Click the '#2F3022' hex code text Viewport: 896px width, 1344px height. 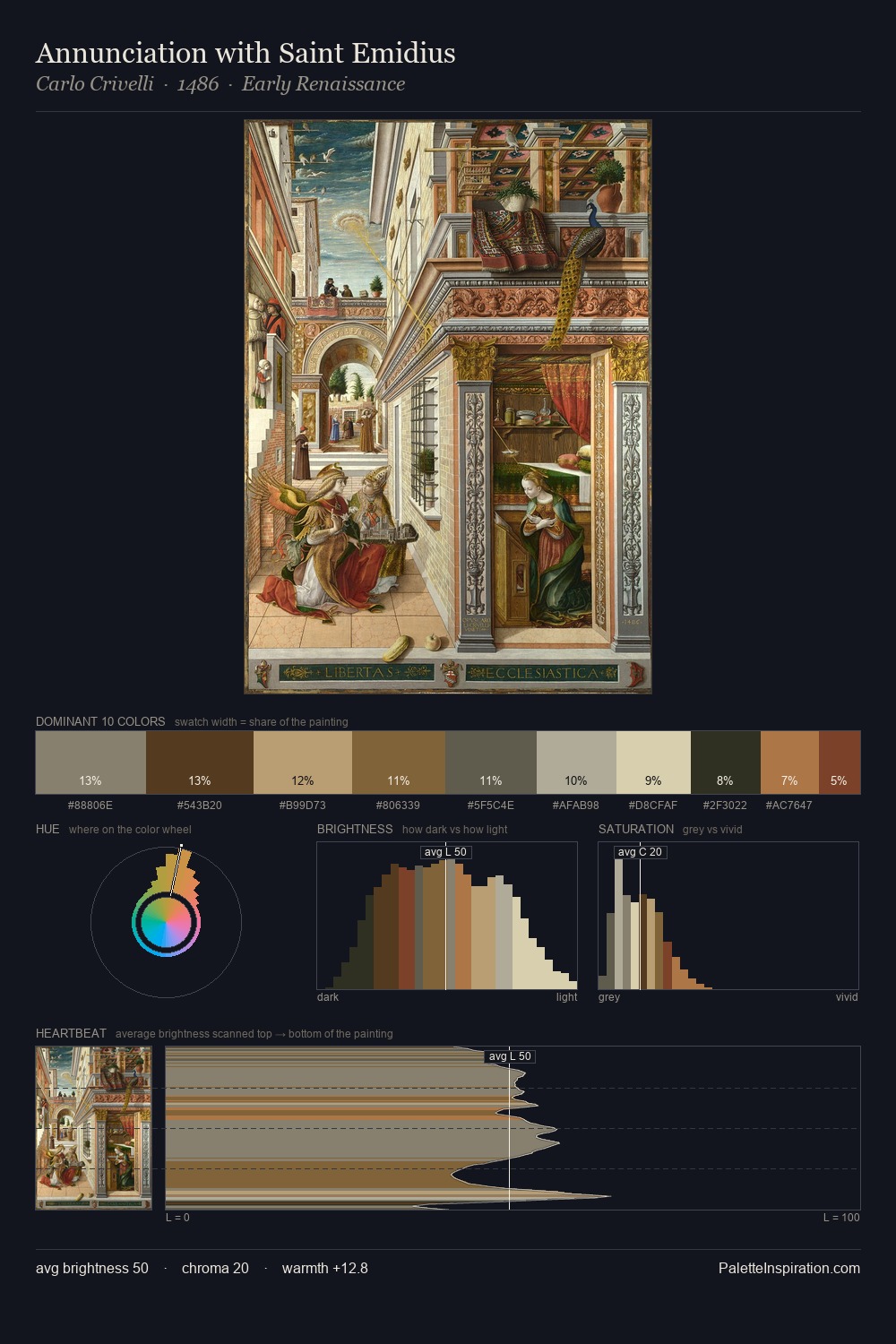[725, 805]
